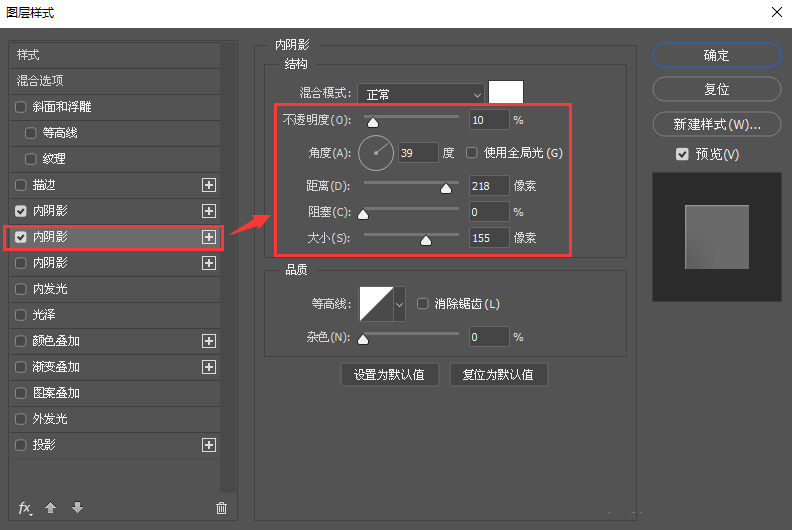Click the trash delete effect icon
The image size is (792, 530).
(221, 508)
